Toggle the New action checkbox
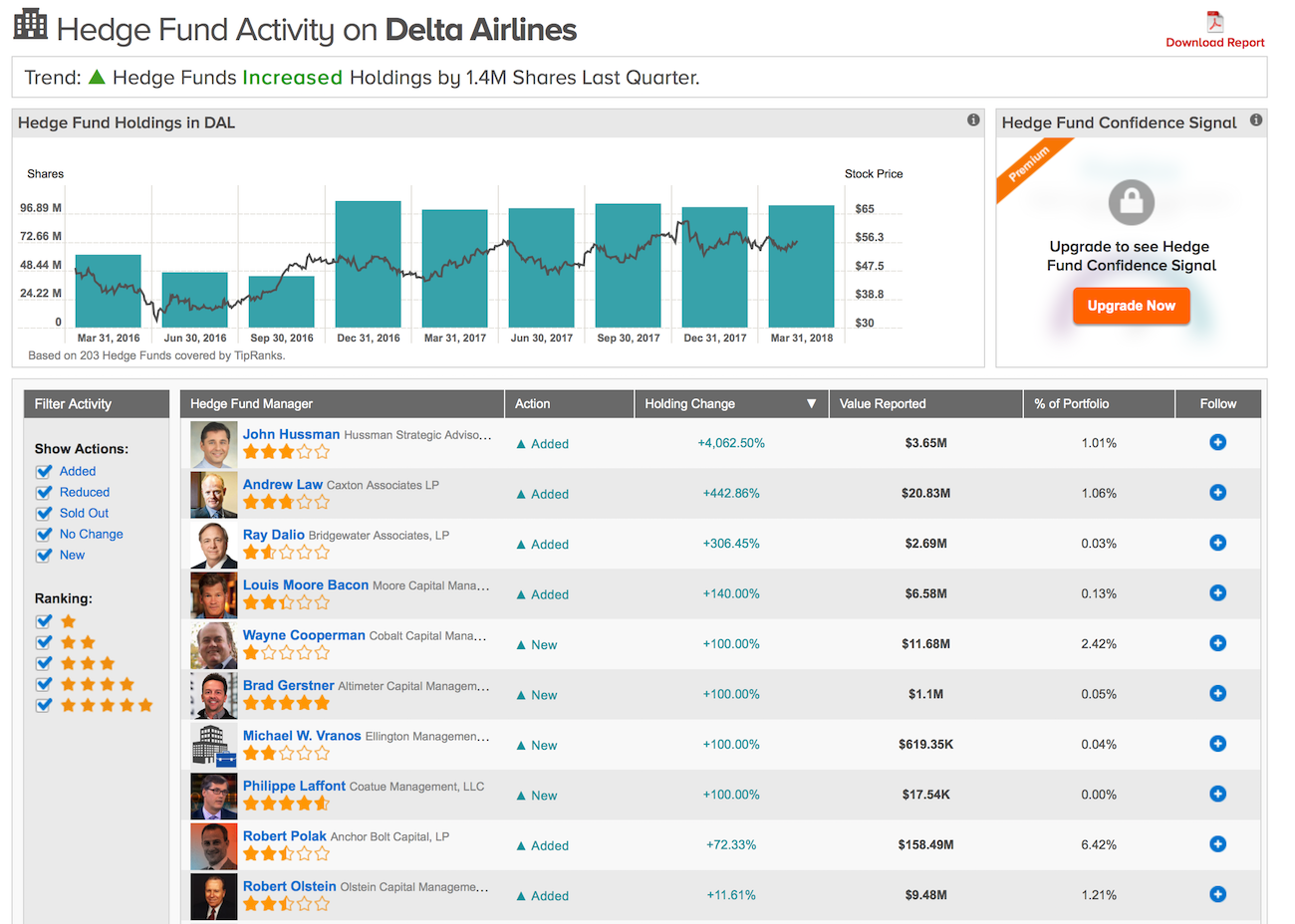 pyautogui.click(x=44, y=556)
